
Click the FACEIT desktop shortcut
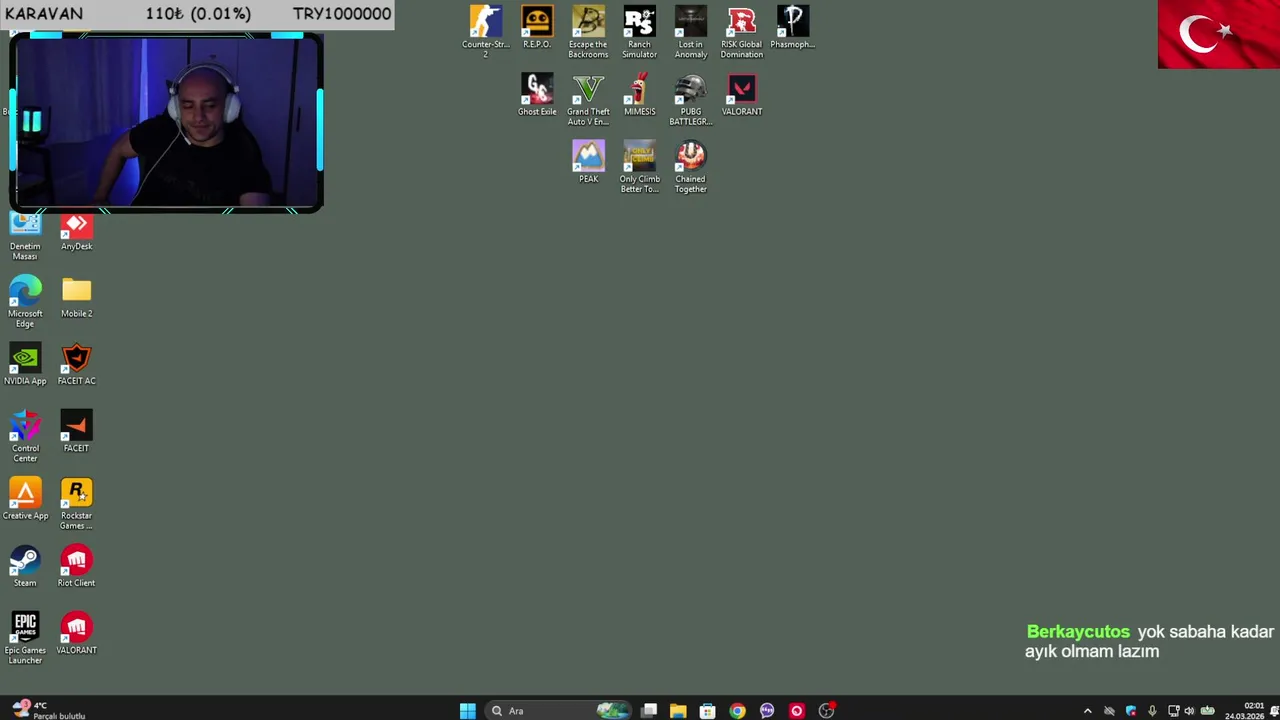click(x=76, y=430)
